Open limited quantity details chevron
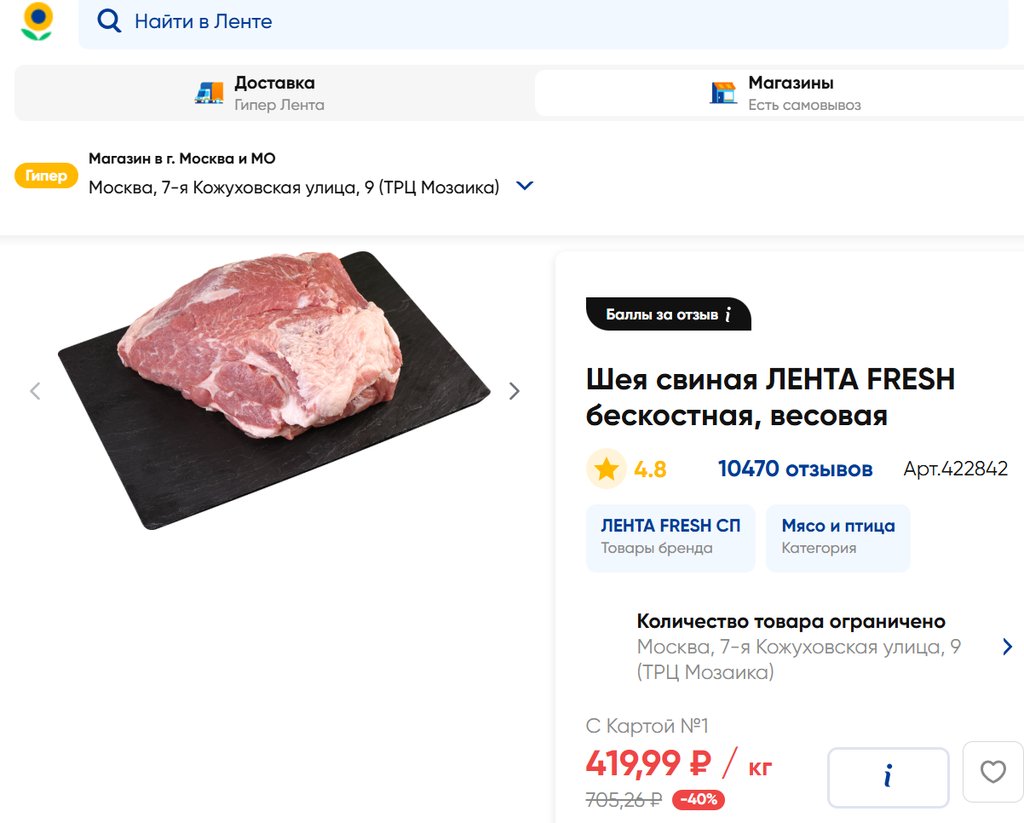This screenshot has width=1024, height=823. pyautogui.click(x=1007, y=647)
